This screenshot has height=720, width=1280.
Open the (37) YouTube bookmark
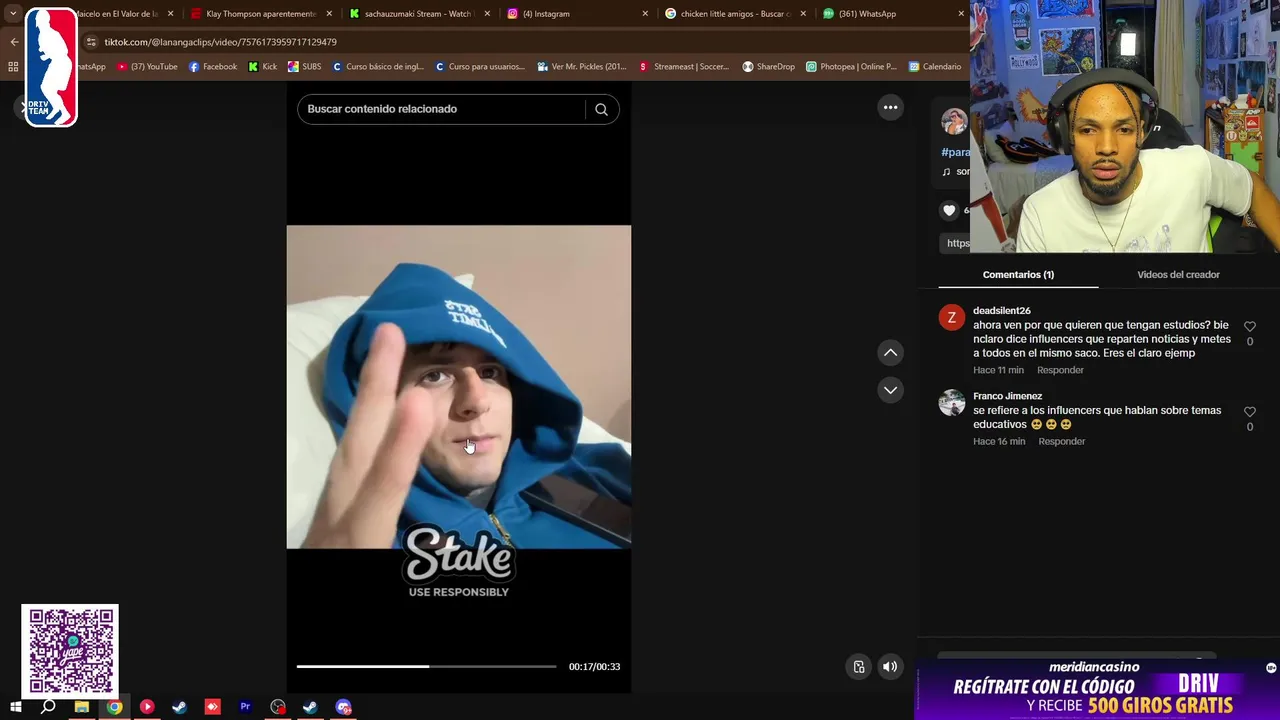point(147,67)
